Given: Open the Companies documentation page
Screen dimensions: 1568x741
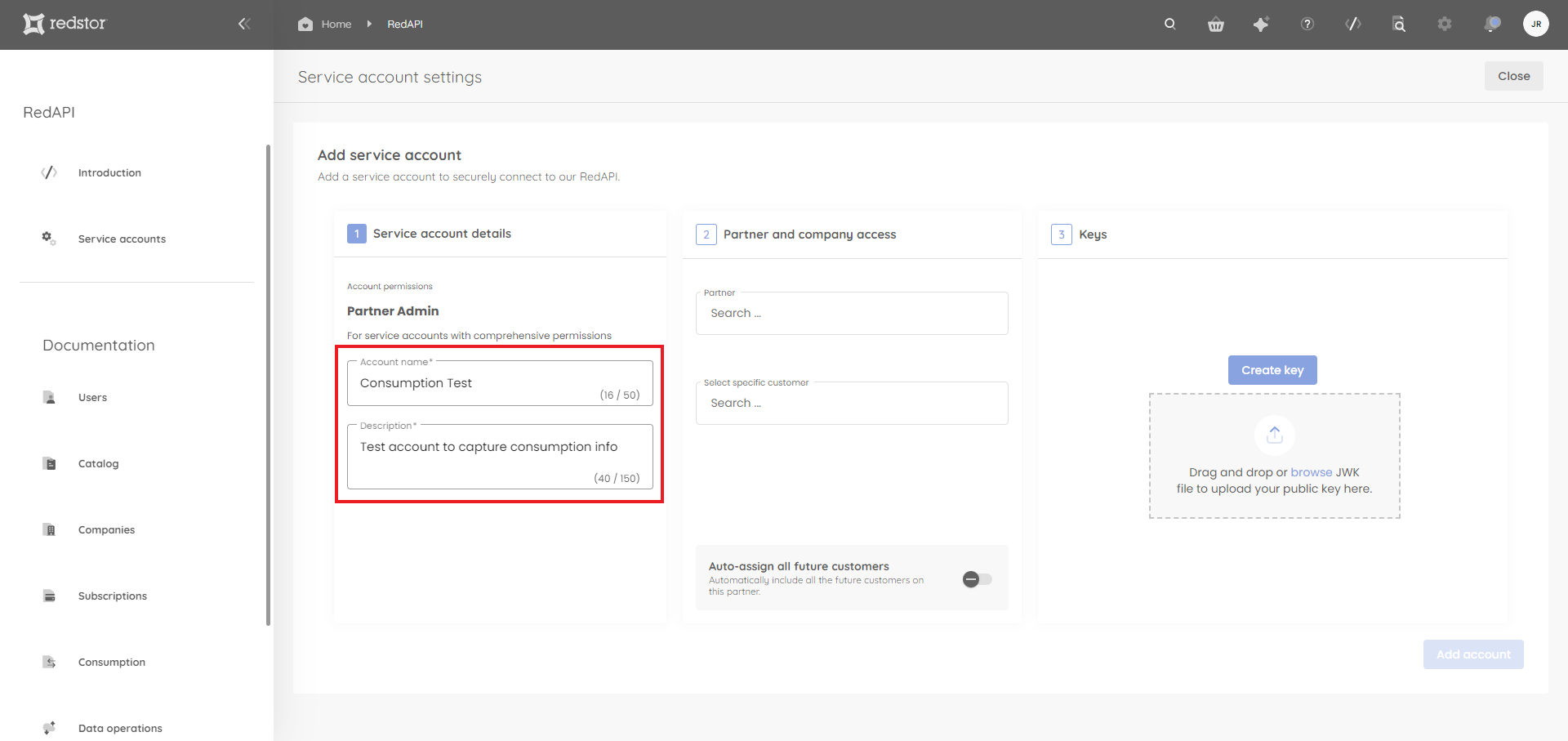Looking at the screenshot, I should point(106,529).
